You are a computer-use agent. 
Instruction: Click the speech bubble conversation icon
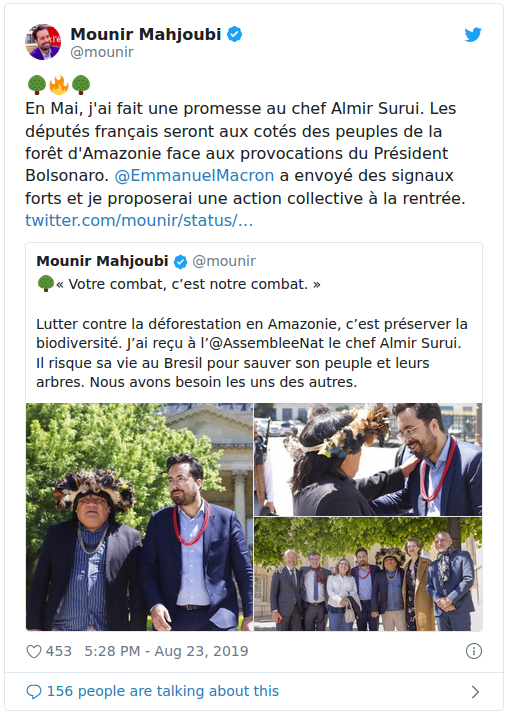(x=34, y=692)
